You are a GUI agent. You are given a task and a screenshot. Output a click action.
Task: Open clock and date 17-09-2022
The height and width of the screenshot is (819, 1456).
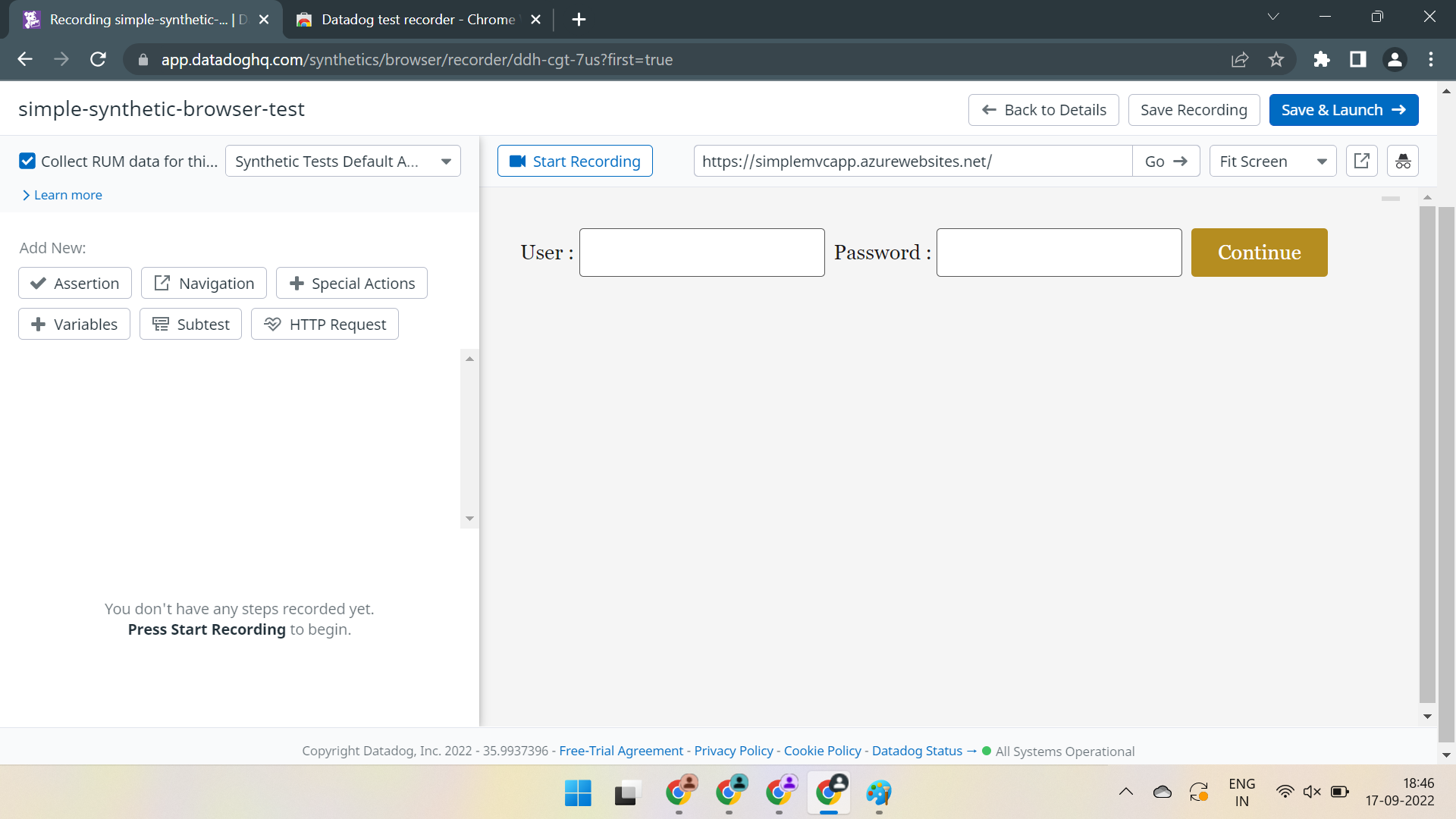point(1400,792)
